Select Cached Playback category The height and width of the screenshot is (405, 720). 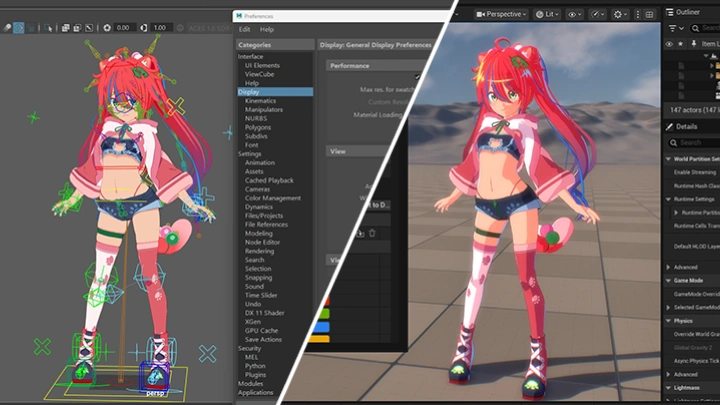pyautogui.click(x=269, y=180)
